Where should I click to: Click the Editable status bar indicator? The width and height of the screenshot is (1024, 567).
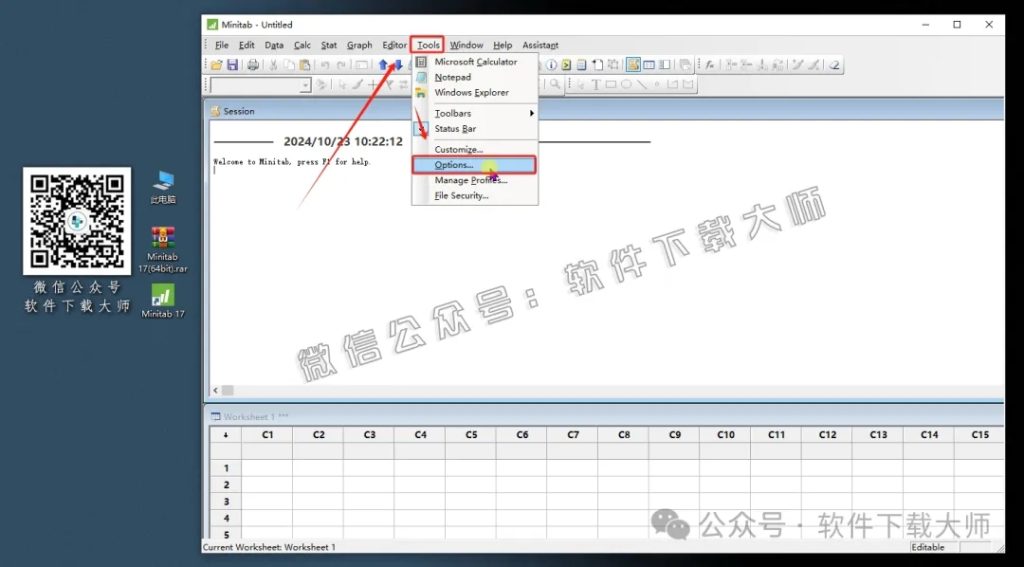tap(927, 547)
